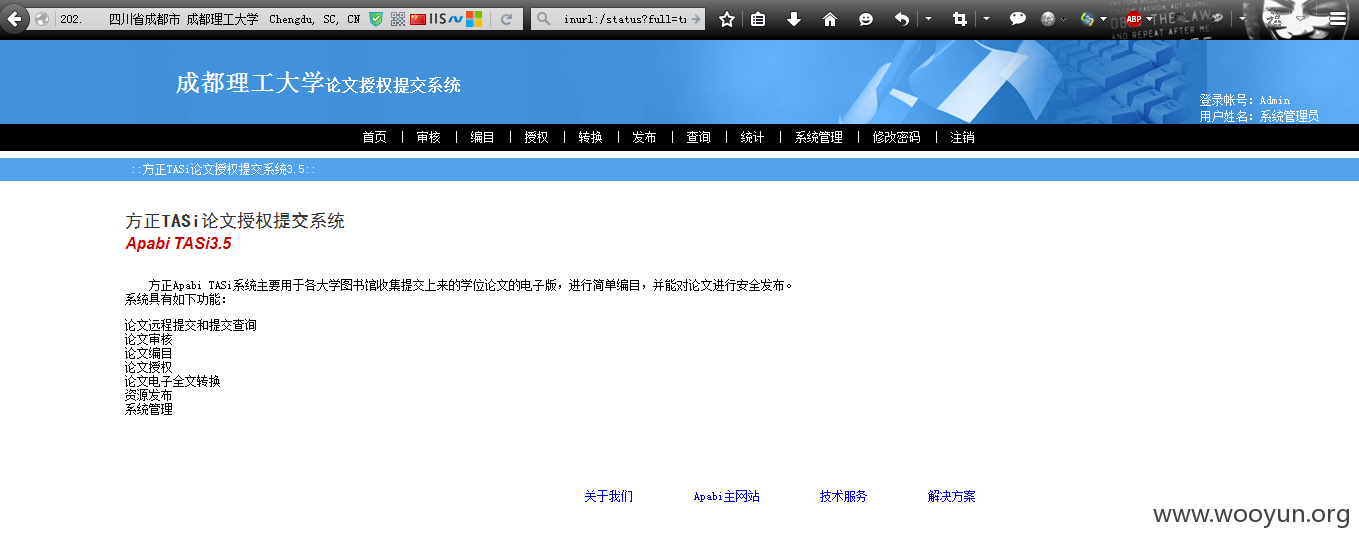
Task: Expand the Adblock Plus dropdown arrow
Action: pos(1150,19)
